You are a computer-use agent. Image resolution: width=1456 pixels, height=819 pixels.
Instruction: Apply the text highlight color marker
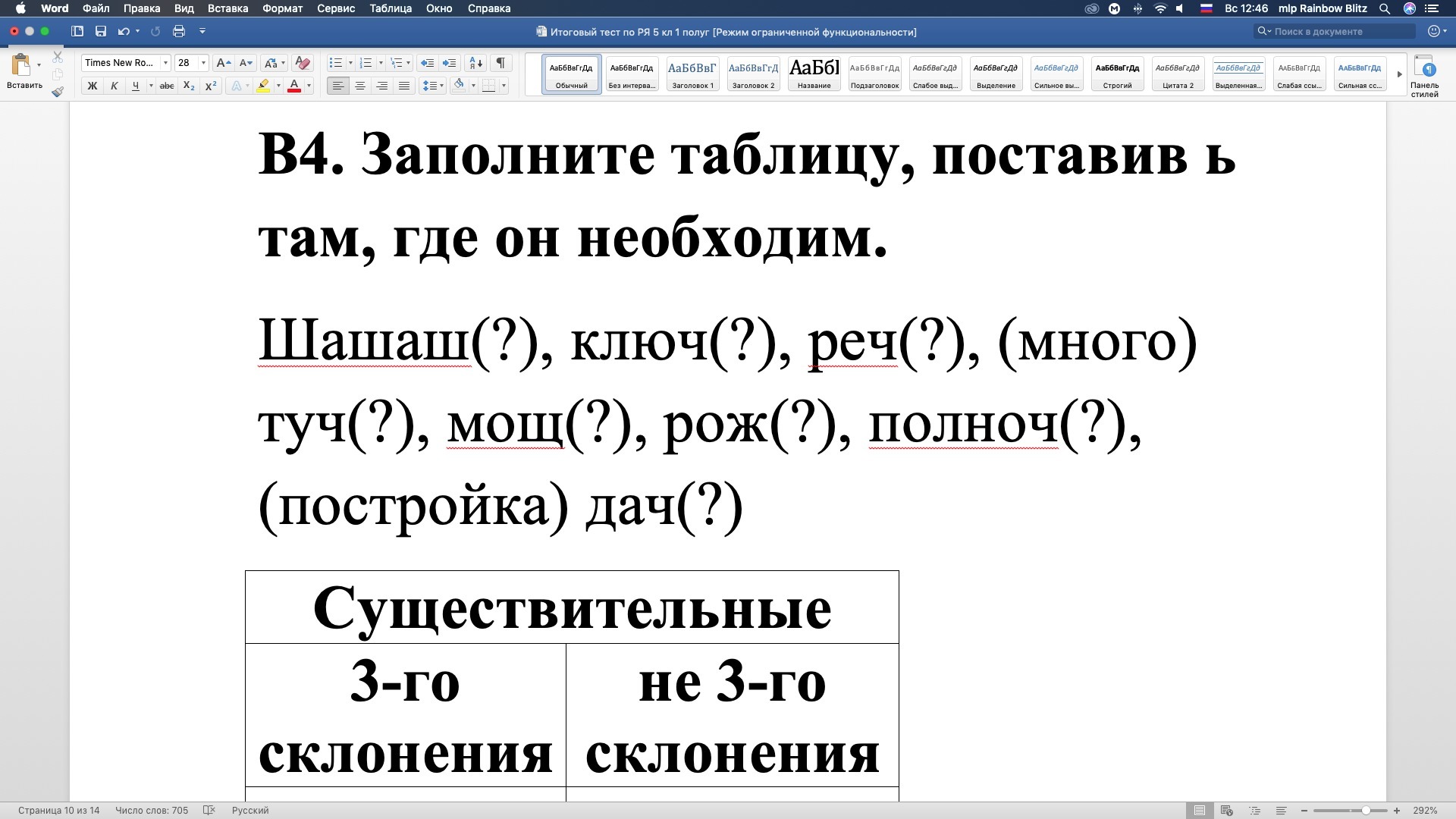(263, 86)
